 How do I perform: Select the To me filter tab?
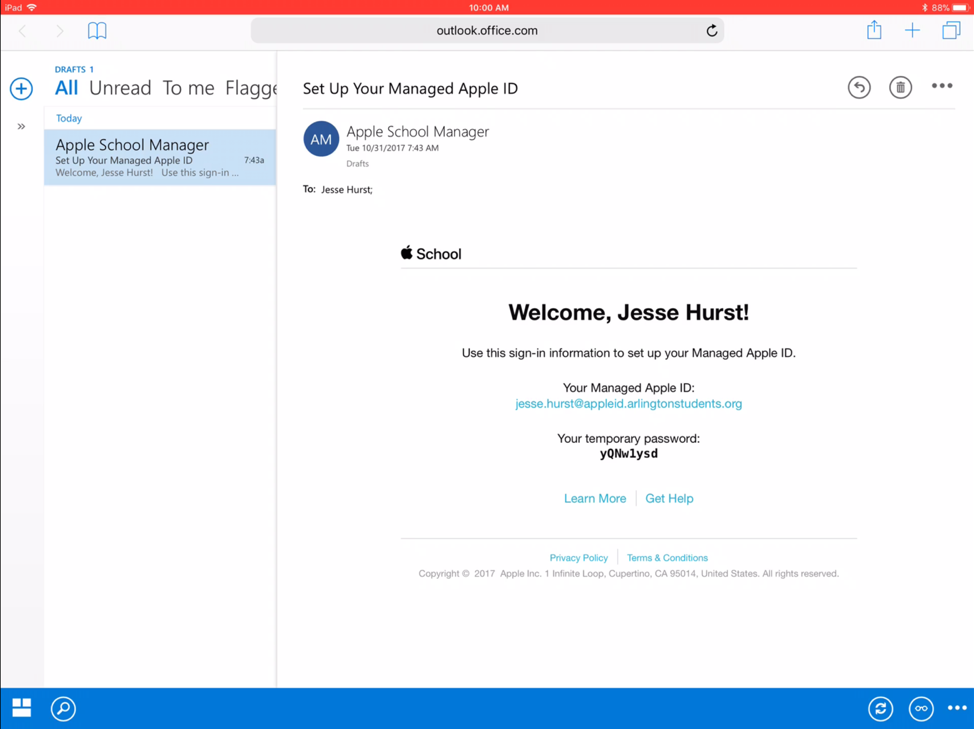pos(188,88)
